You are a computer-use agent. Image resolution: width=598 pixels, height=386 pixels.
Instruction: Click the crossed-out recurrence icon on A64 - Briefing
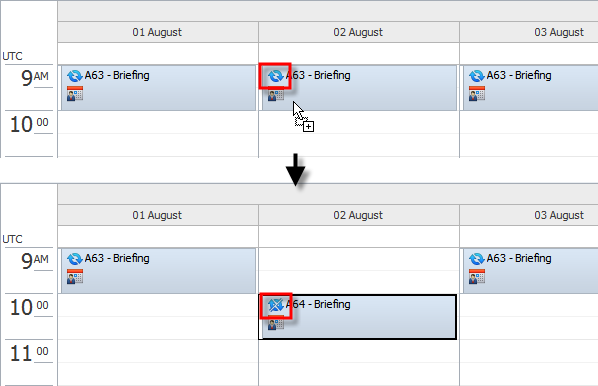(275, 305)
